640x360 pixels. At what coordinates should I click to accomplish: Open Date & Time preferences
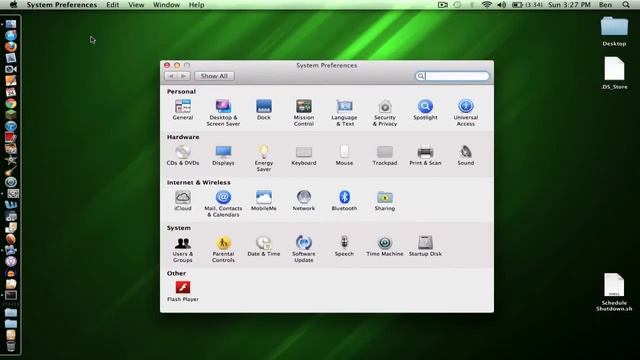pos(264,246)
